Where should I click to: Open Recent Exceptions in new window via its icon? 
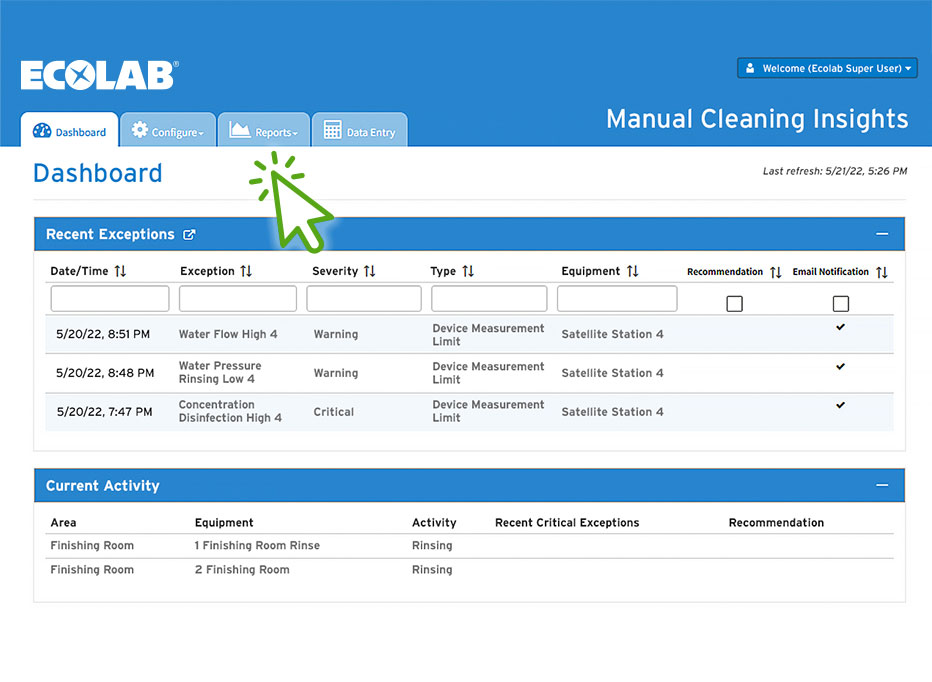point(190,234)
